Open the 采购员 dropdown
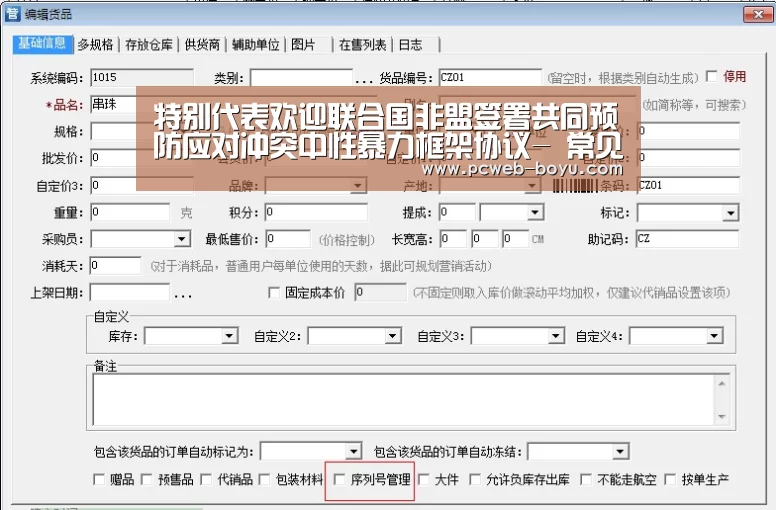The width and height of the screenshot is (776, 510). tap(182, 239)
